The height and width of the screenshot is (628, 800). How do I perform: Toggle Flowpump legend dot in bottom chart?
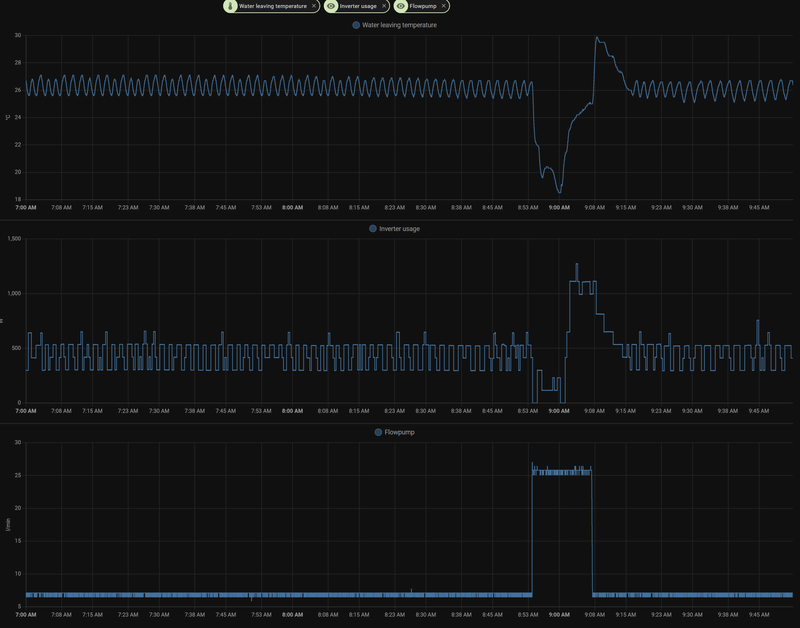click(378, 432)
